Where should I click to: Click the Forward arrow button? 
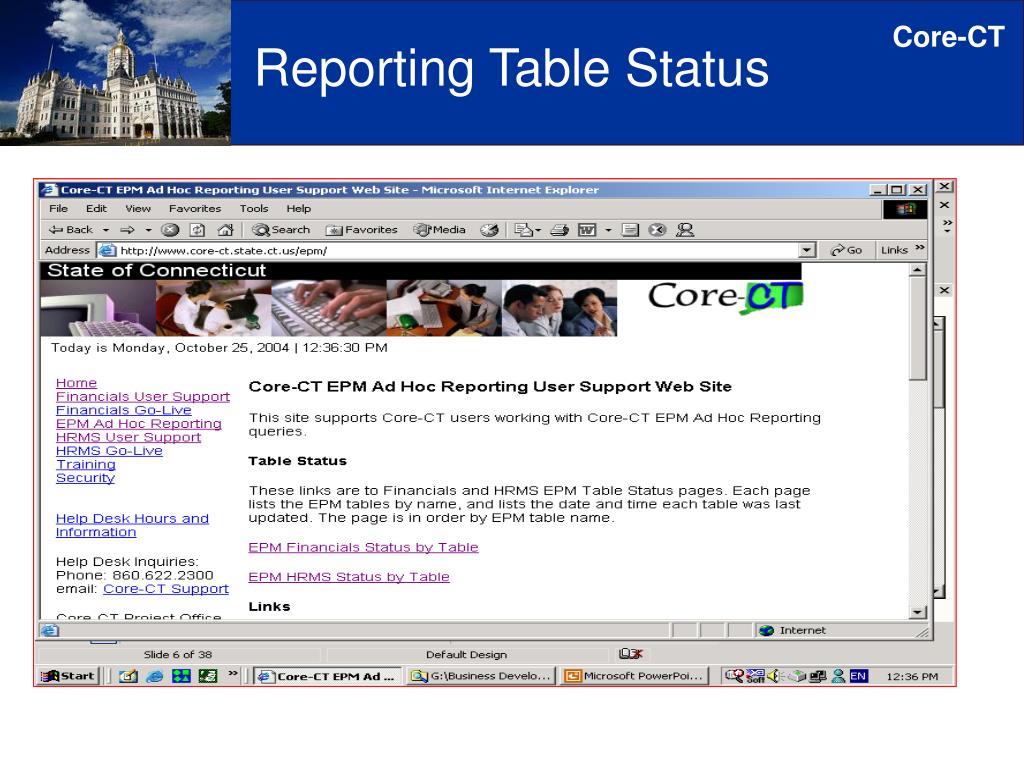click(127, 230)
